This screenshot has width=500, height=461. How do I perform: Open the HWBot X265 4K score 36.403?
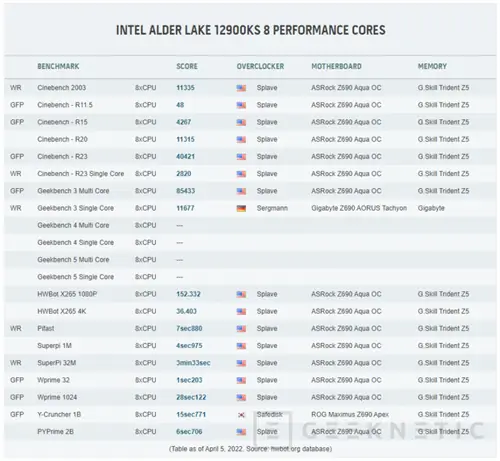186,311
